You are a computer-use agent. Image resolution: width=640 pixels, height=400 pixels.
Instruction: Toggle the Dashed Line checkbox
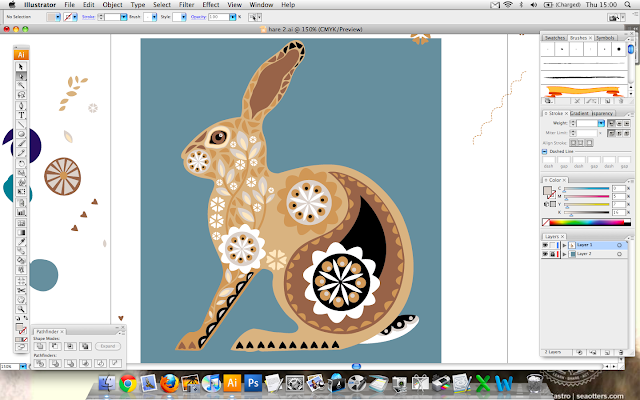tap(544, 151)
